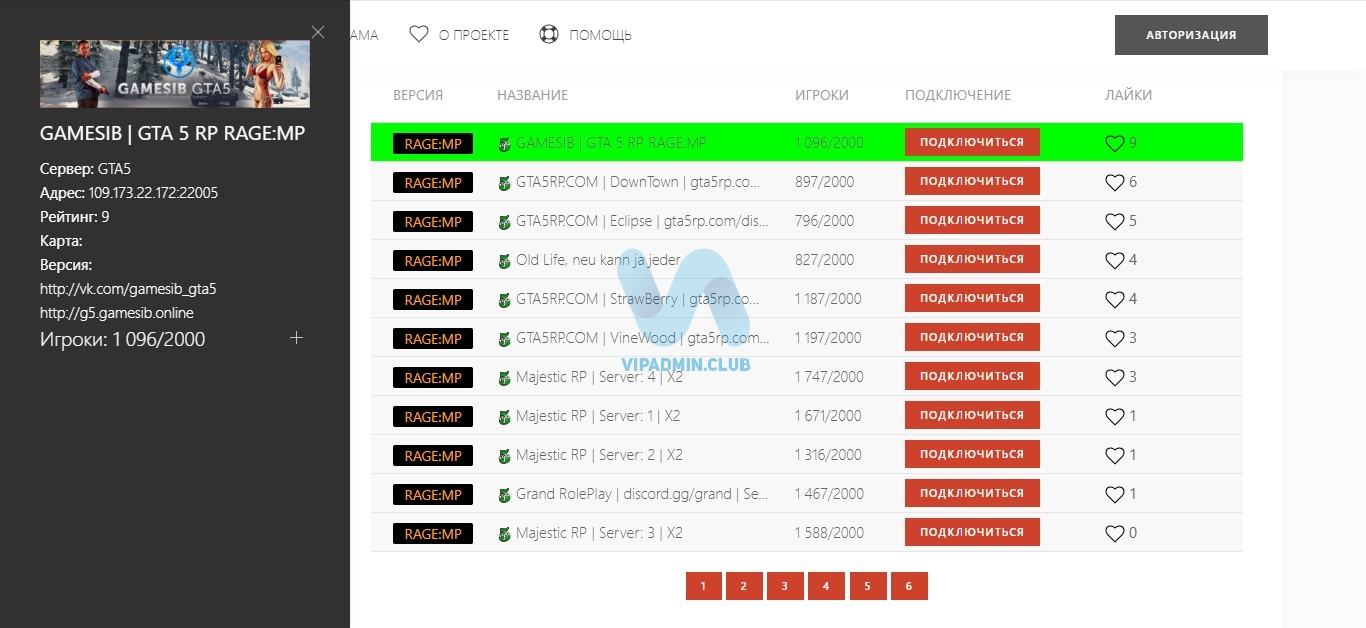The width and height of the screenshot is (1366, 628).
Task: Connect to GTA5RP.COM | VineWood server
Action: (x=972, y=337)
